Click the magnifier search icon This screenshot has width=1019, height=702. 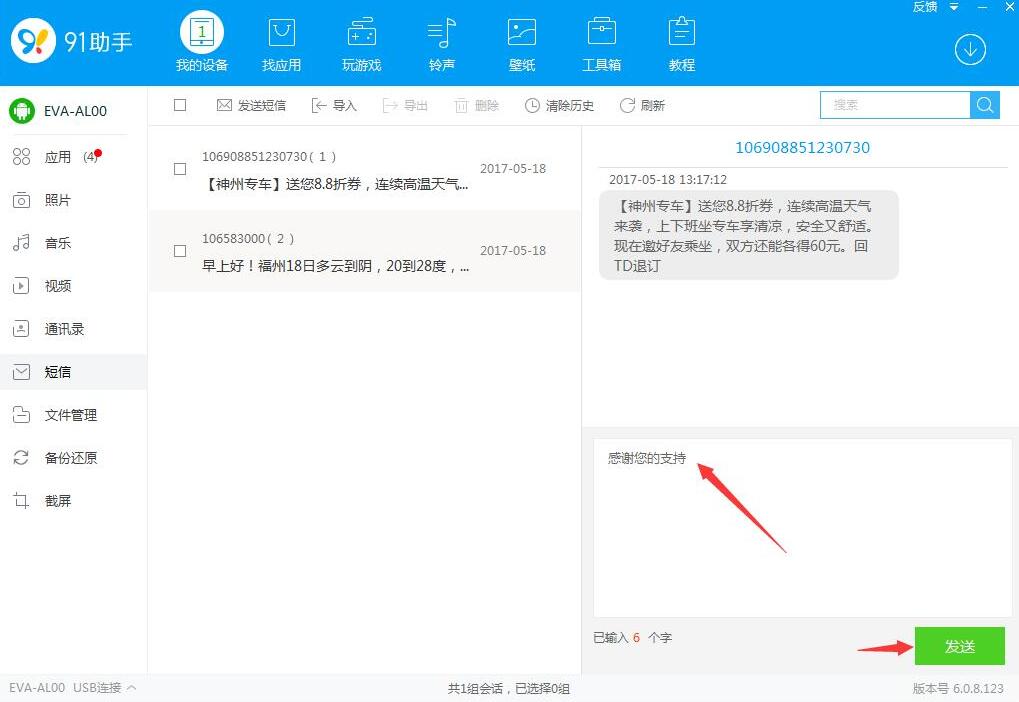click(984, 105)
